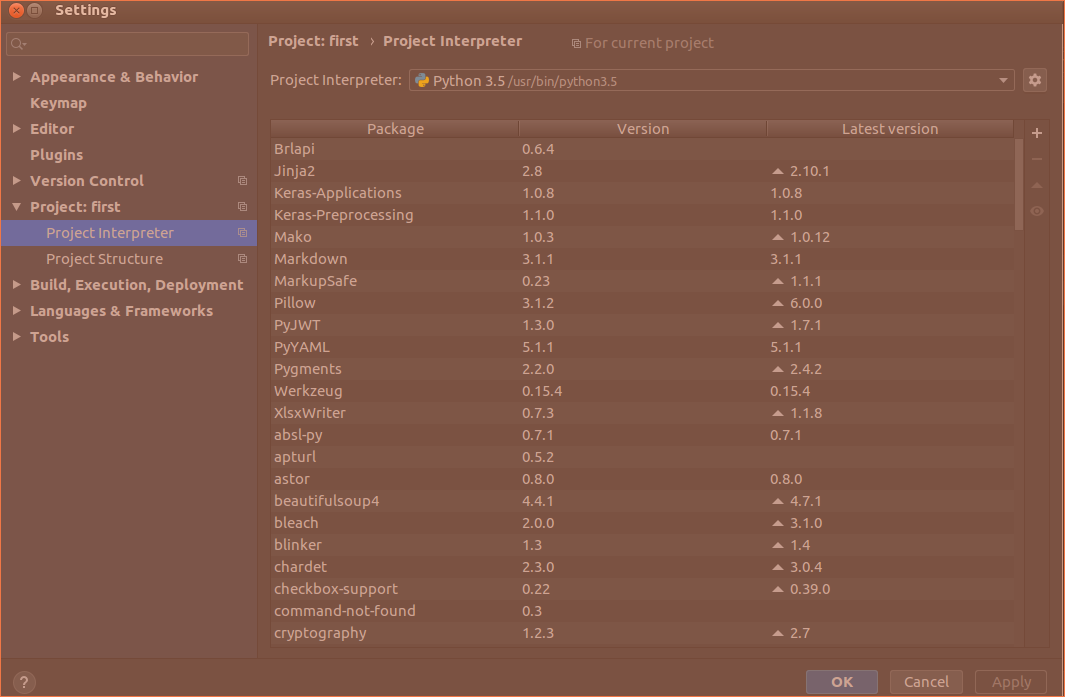
Task: Click the Cancel button
Action: (x=926, y=682)
